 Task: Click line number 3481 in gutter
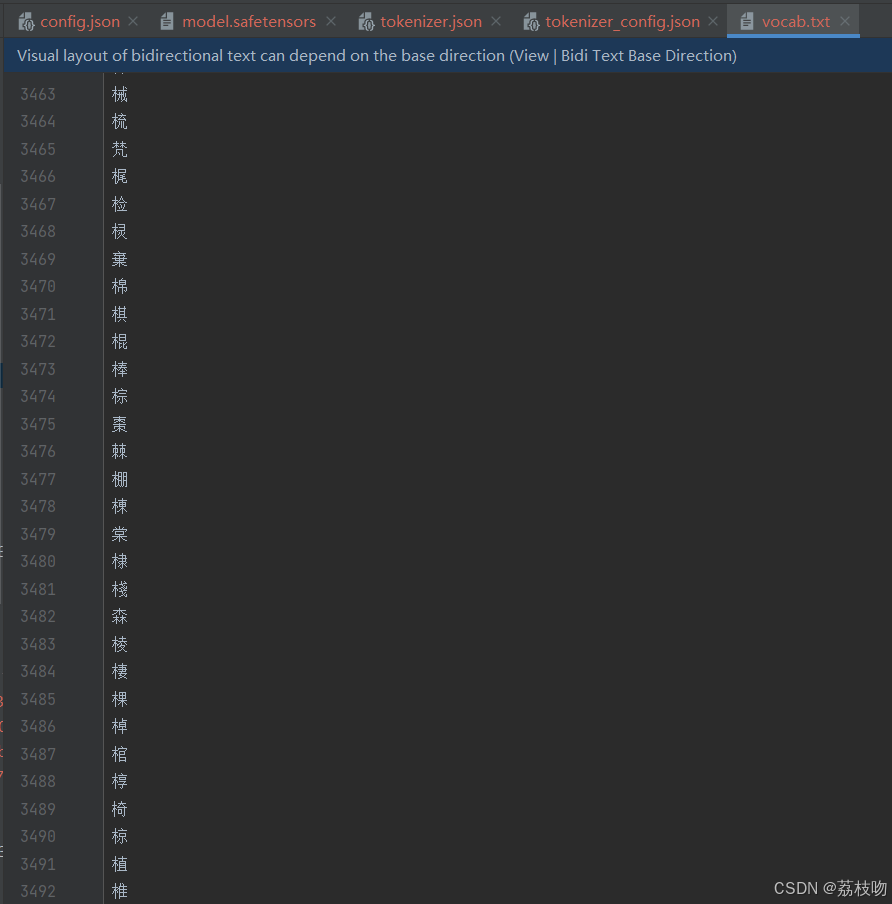tap(38, 589)
